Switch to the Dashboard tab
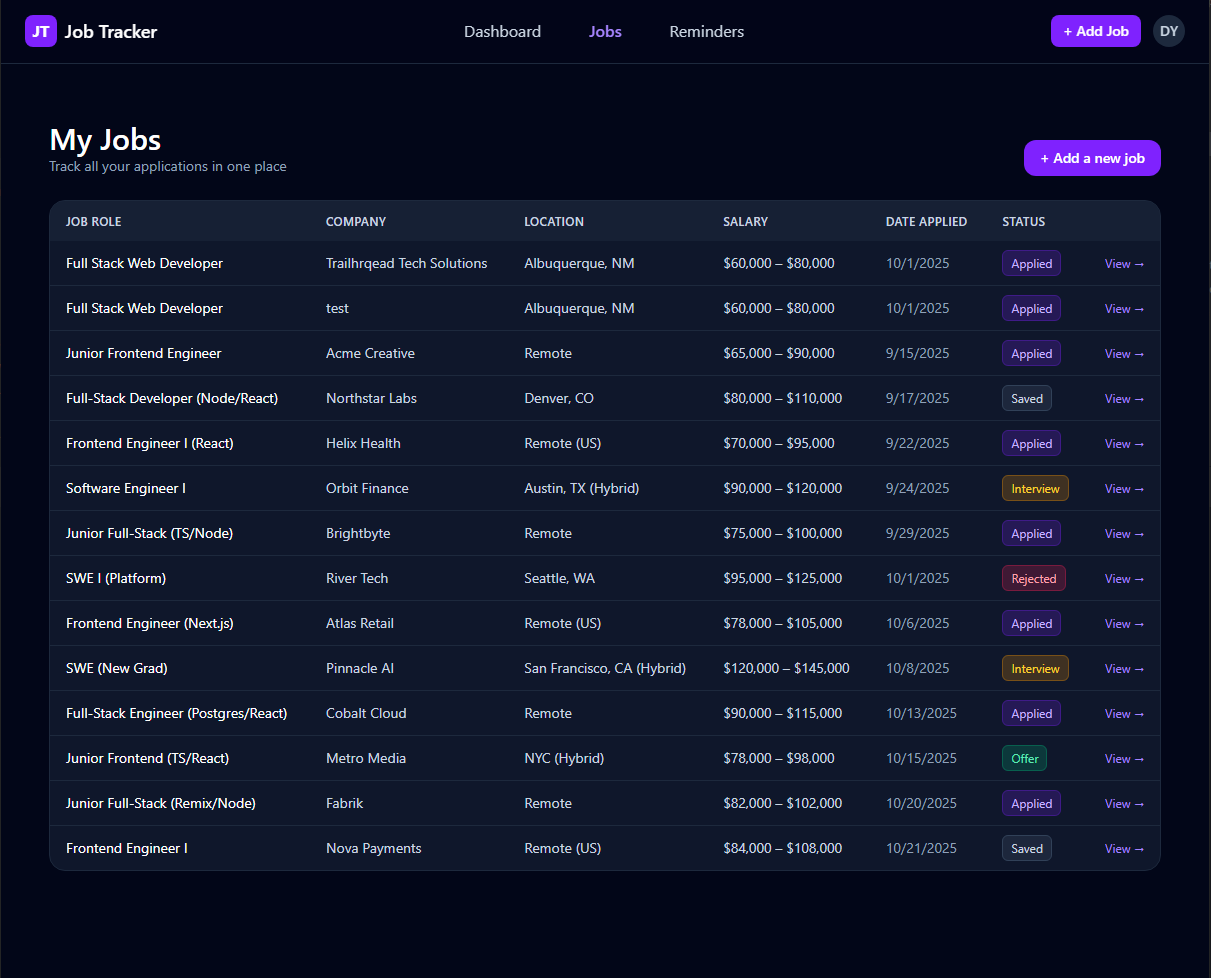Viewport: 1211px width, 978px height. (x=502, y=31)
